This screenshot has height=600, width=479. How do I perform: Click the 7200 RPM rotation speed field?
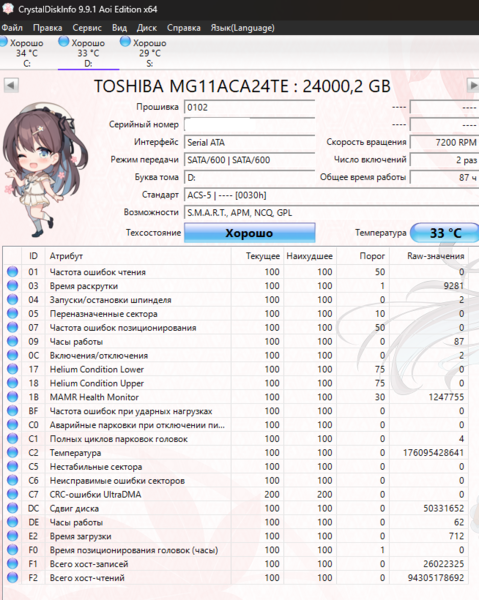[445, 142]
